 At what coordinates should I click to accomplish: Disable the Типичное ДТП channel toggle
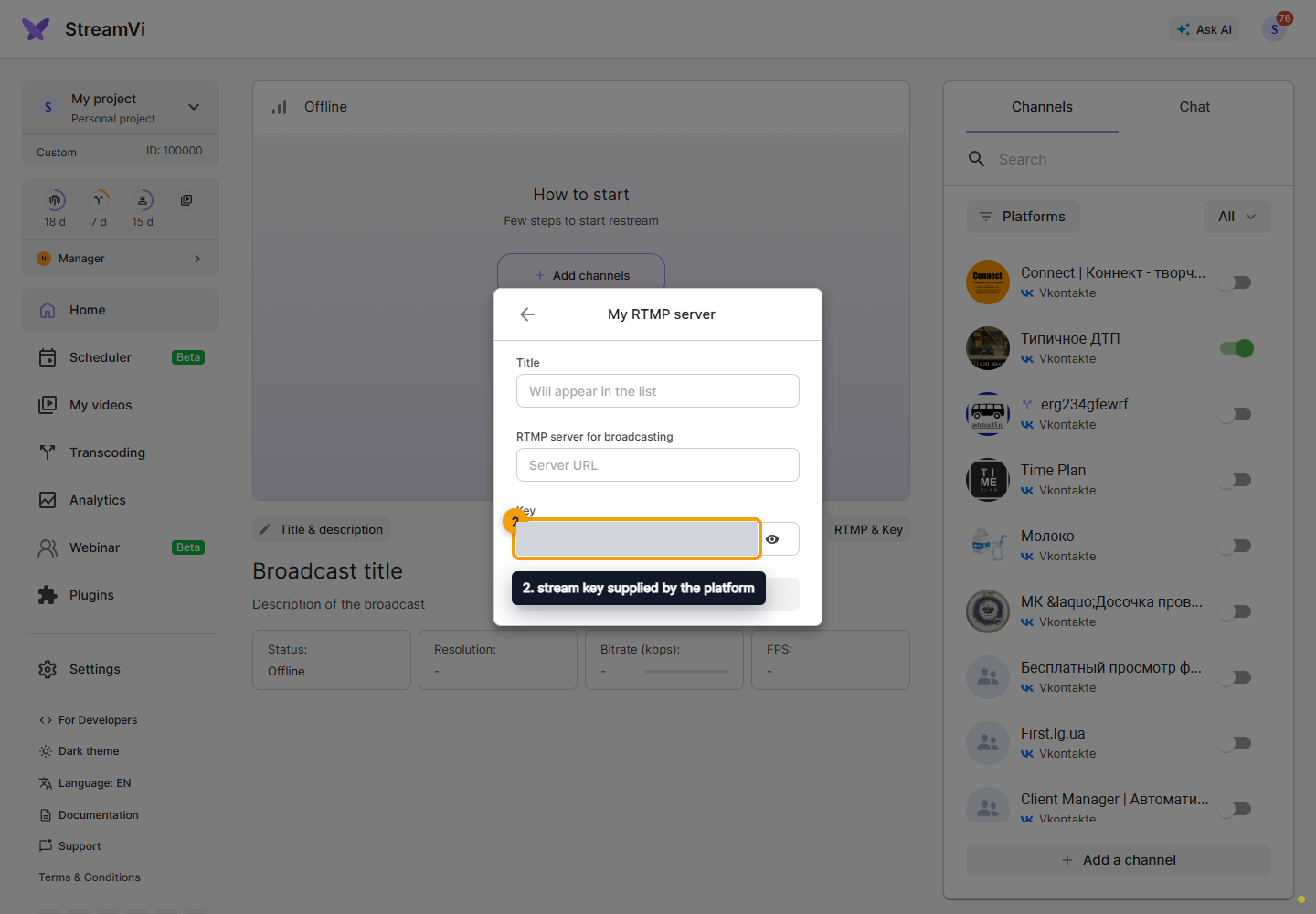coord(1236,348)
